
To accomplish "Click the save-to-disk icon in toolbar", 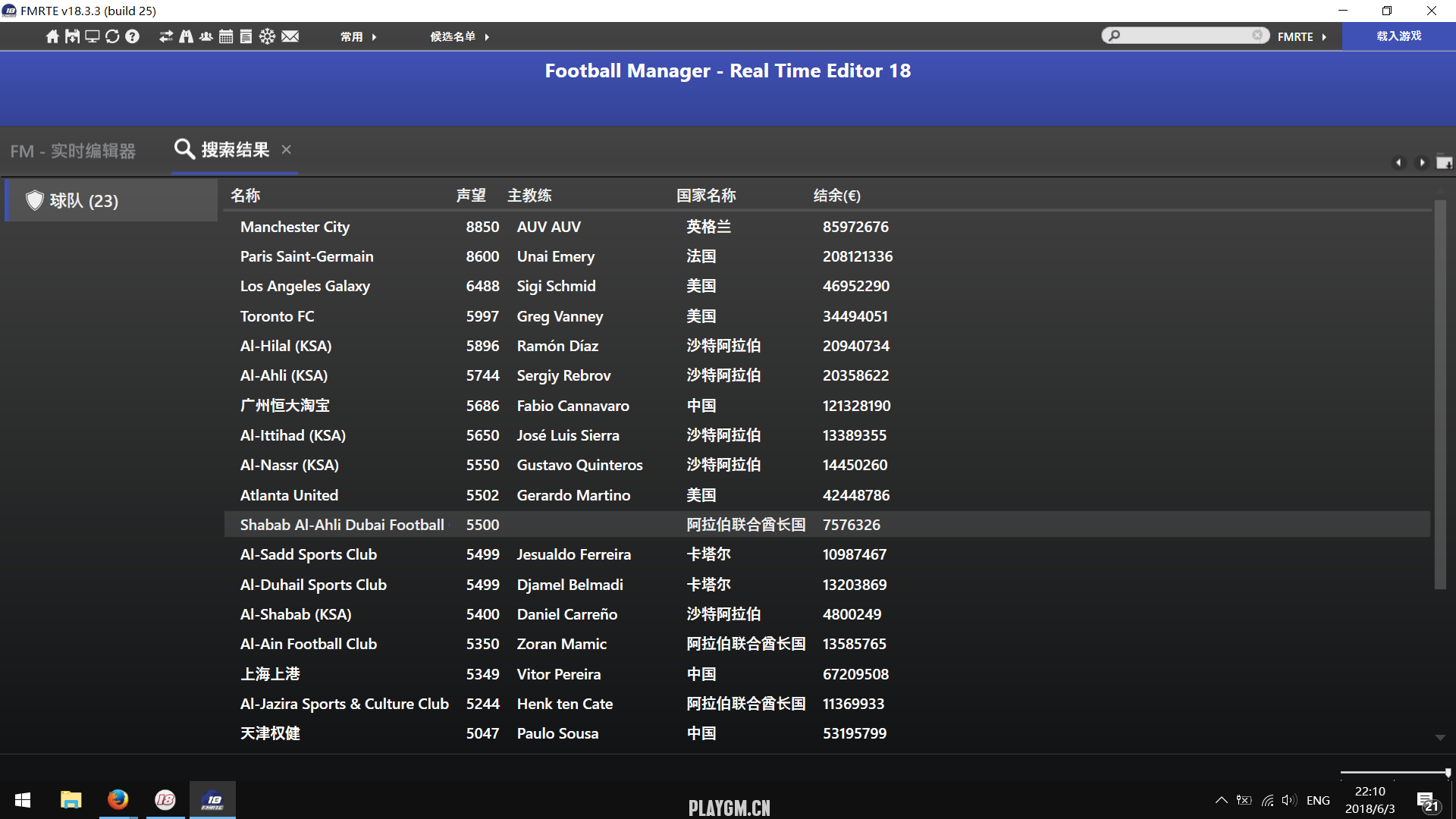I will 72,36.
